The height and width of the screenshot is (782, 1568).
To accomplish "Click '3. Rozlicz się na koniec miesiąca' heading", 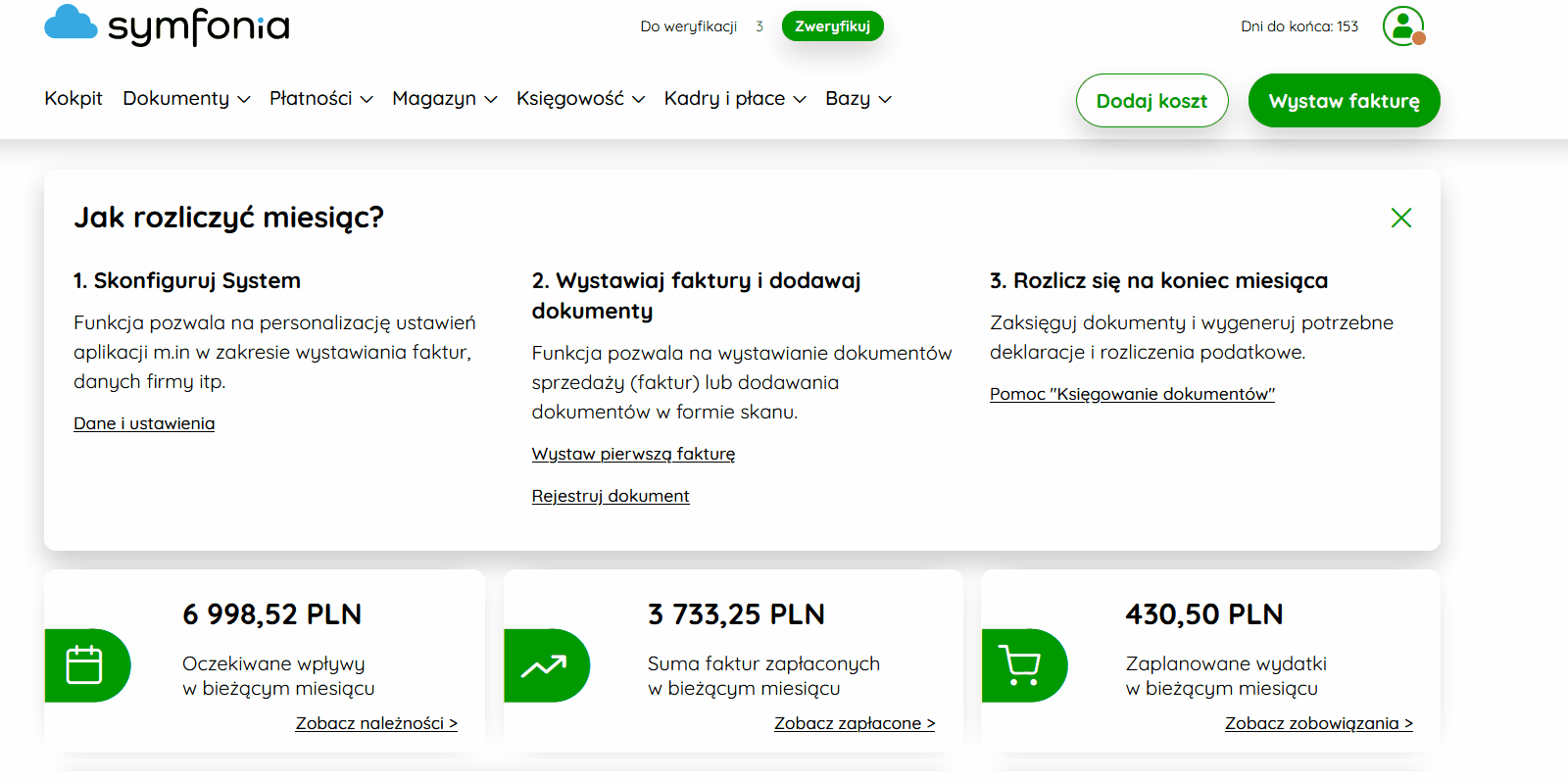I will point(1159,280).
